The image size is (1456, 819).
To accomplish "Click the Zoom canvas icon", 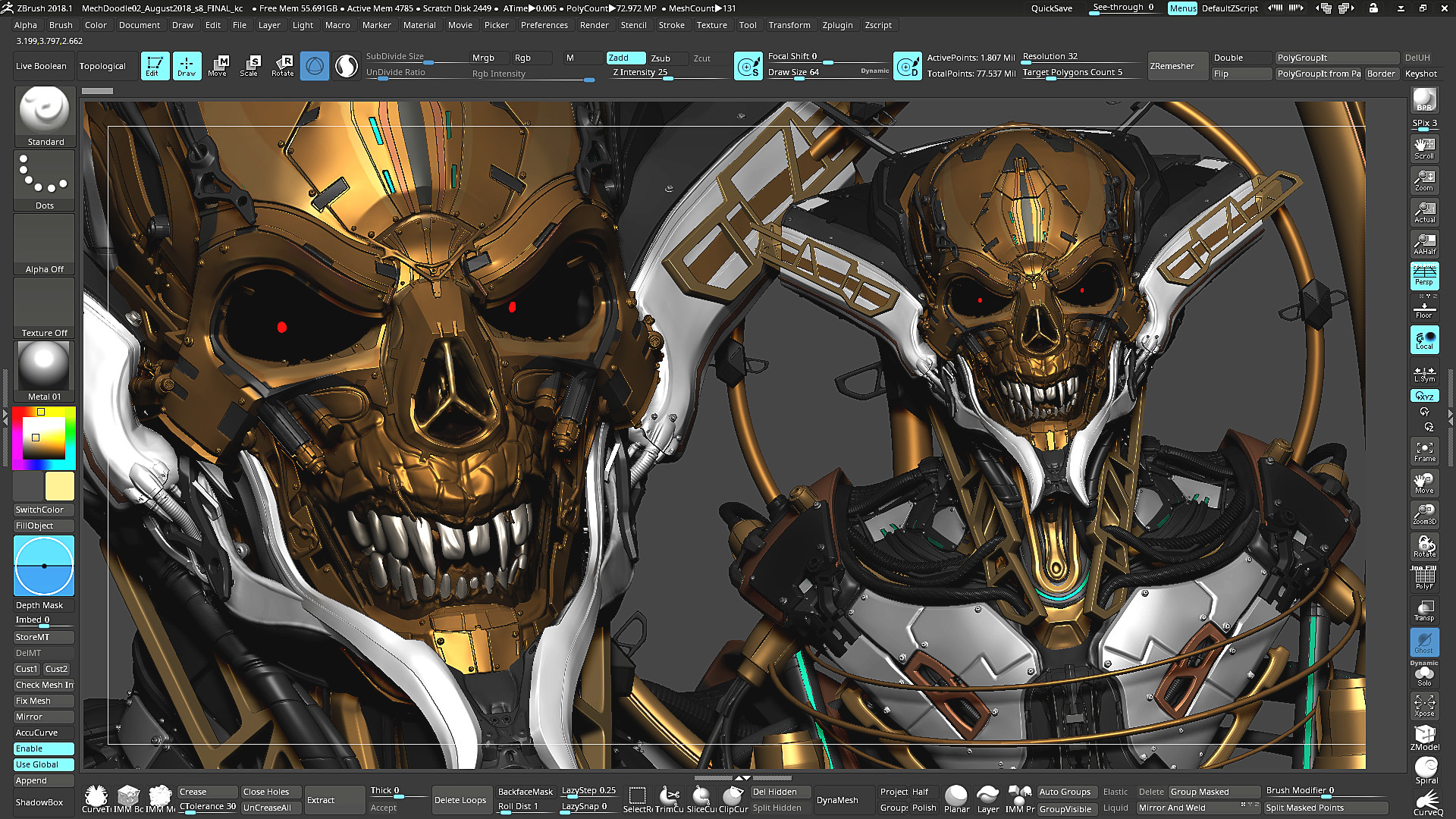I will (x=1424, y=180).
